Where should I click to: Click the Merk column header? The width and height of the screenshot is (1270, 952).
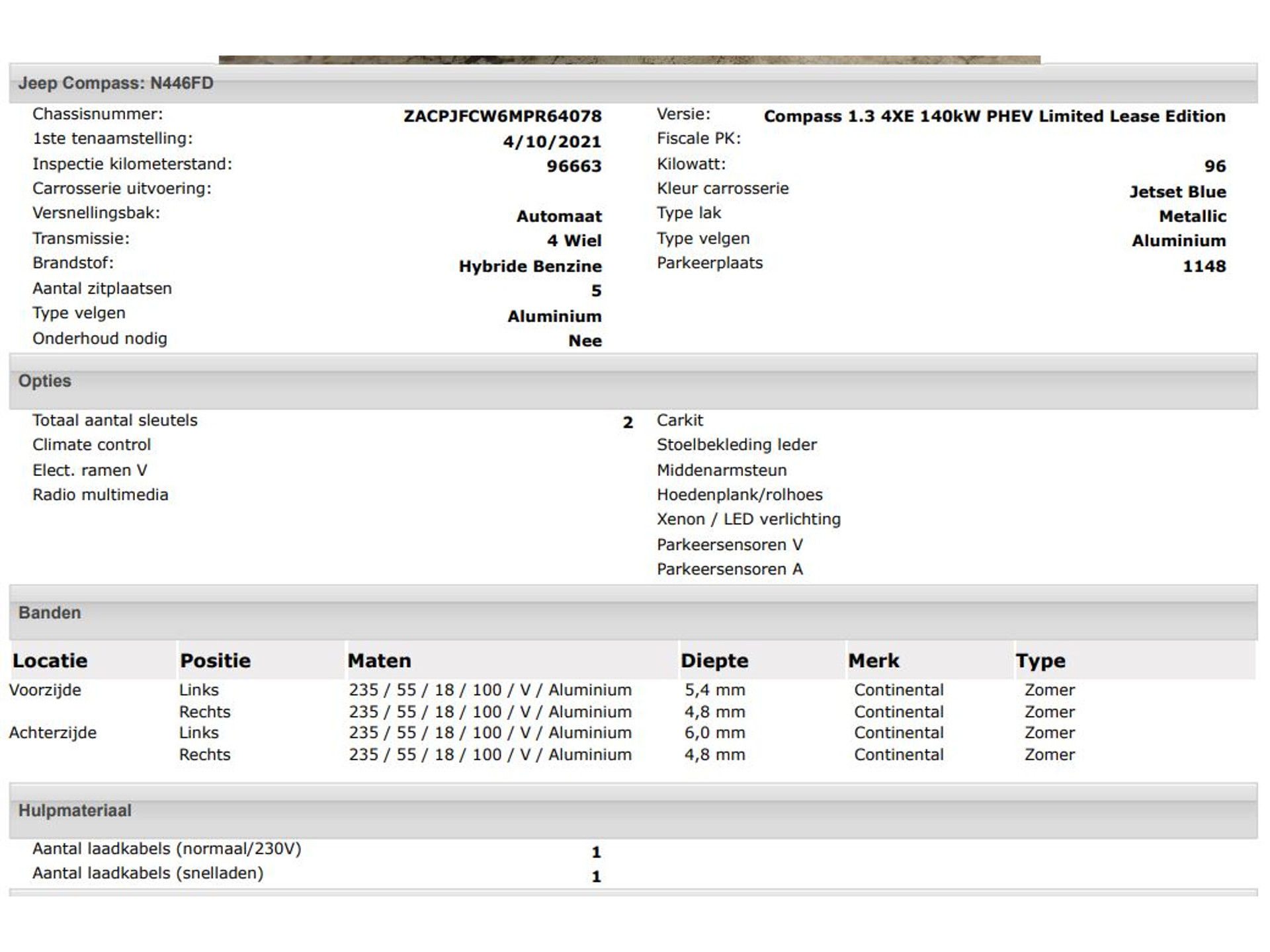(x=874, y=660)
